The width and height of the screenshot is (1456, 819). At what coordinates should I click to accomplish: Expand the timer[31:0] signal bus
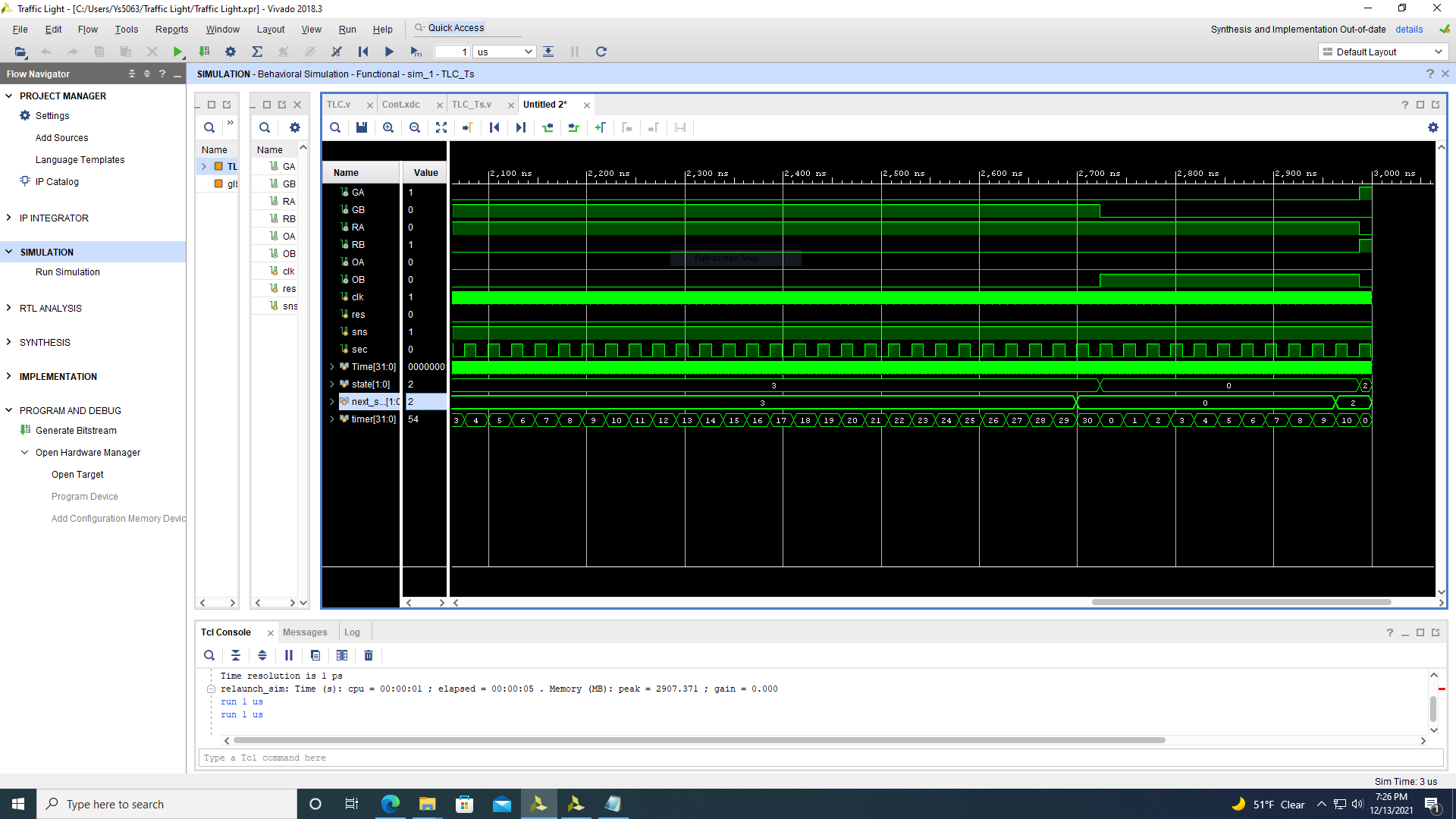coord(331,419)
